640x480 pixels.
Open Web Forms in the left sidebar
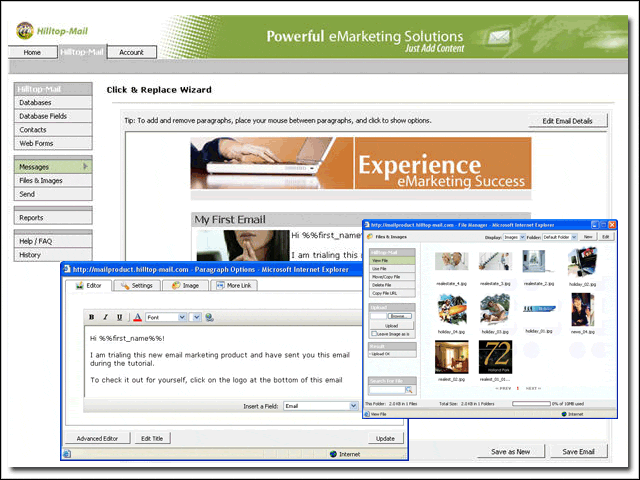53,143
